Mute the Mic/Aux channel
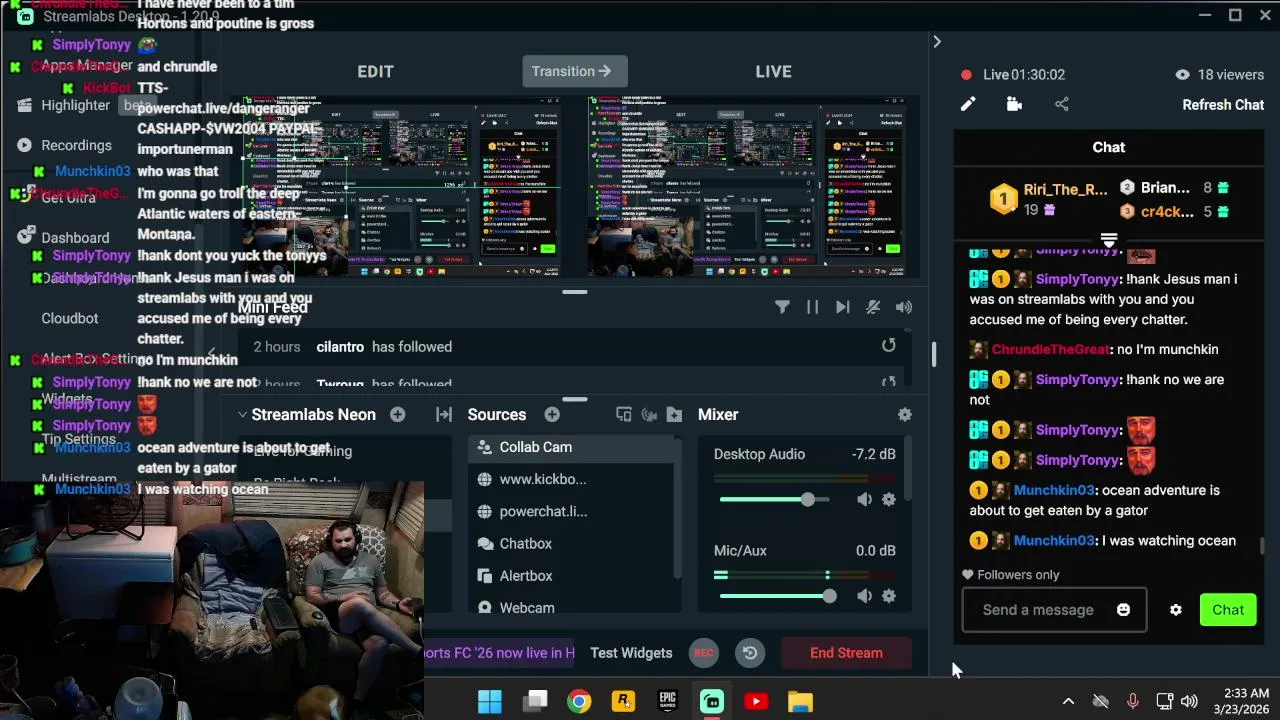Image resolution: width=1280 pixels, height=720 pixels. click(864, 596)
